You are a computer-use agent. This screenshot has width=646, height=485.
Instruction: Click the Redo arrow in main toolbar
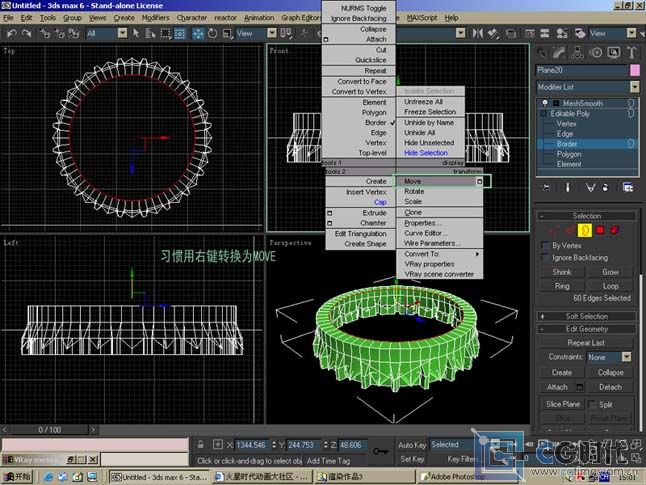[x=27, y=33]
